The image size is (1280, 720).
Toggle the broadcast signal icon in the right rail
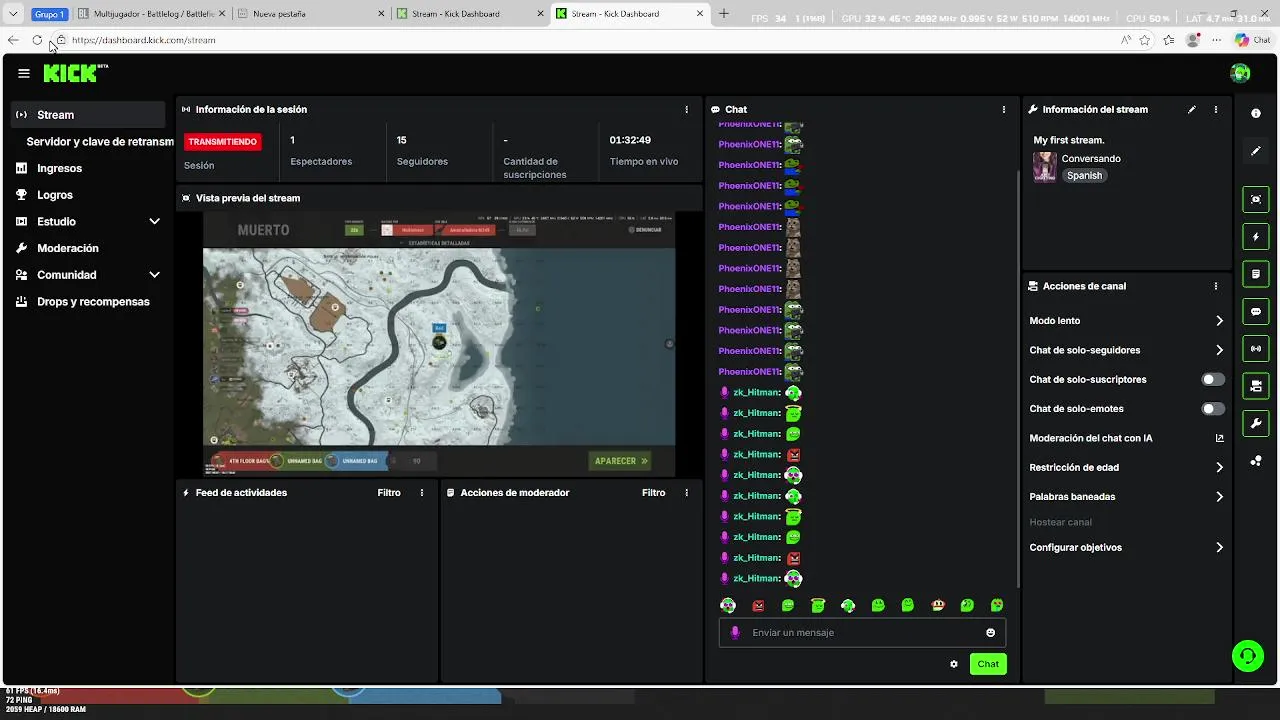tap(1256, 348)
